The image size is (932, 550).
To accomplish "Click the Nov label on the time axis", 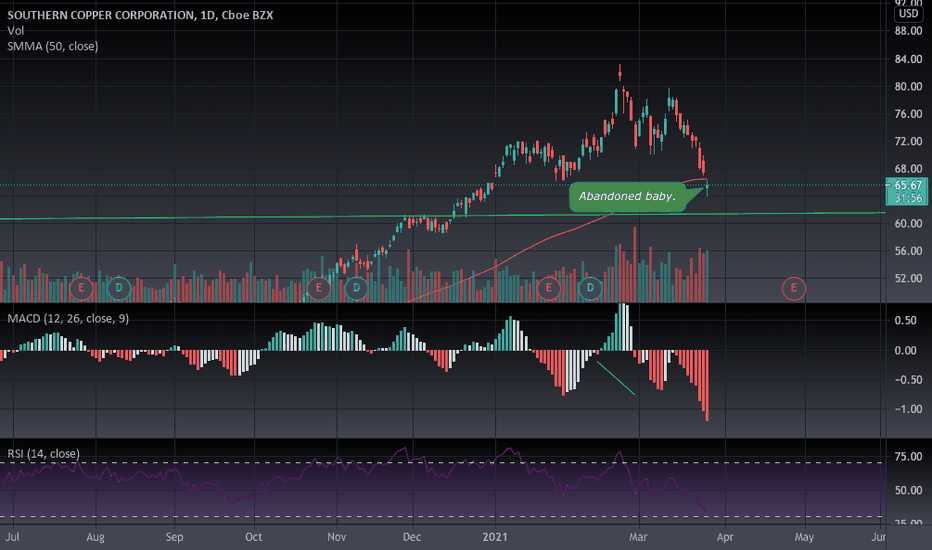I will (336, 537).
